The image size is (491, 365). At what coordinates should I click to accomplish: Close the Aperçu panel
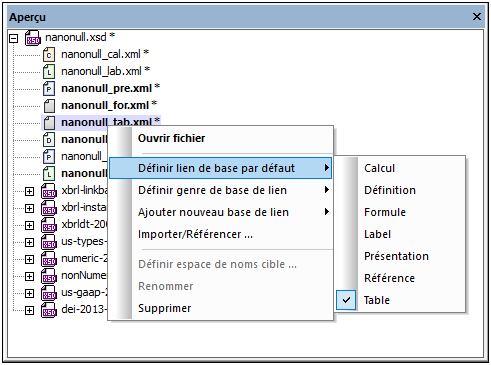(477, 16)
